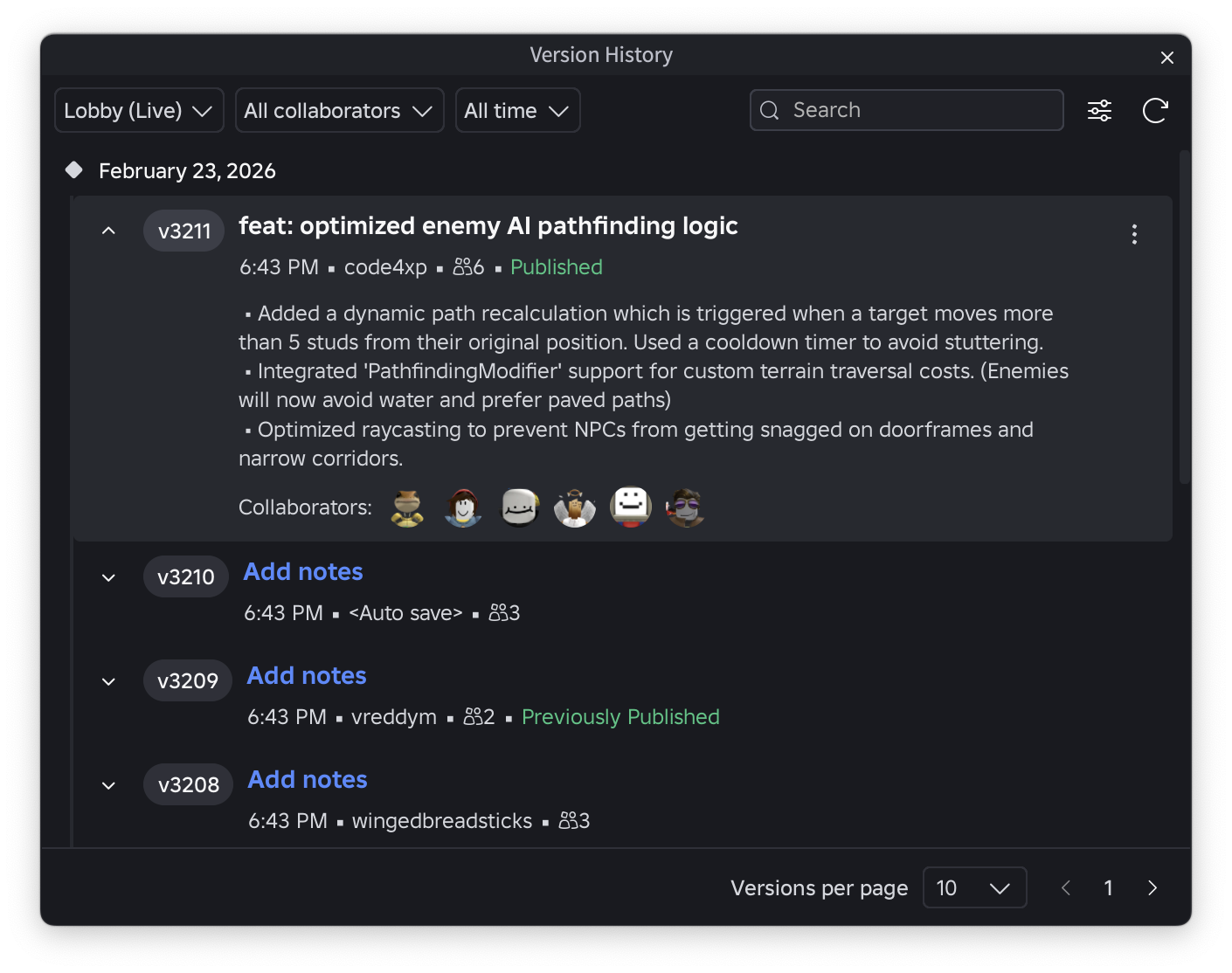
Task: Click the last collaborator avatar with sunglasses
Action: click(x=686, y=507)
